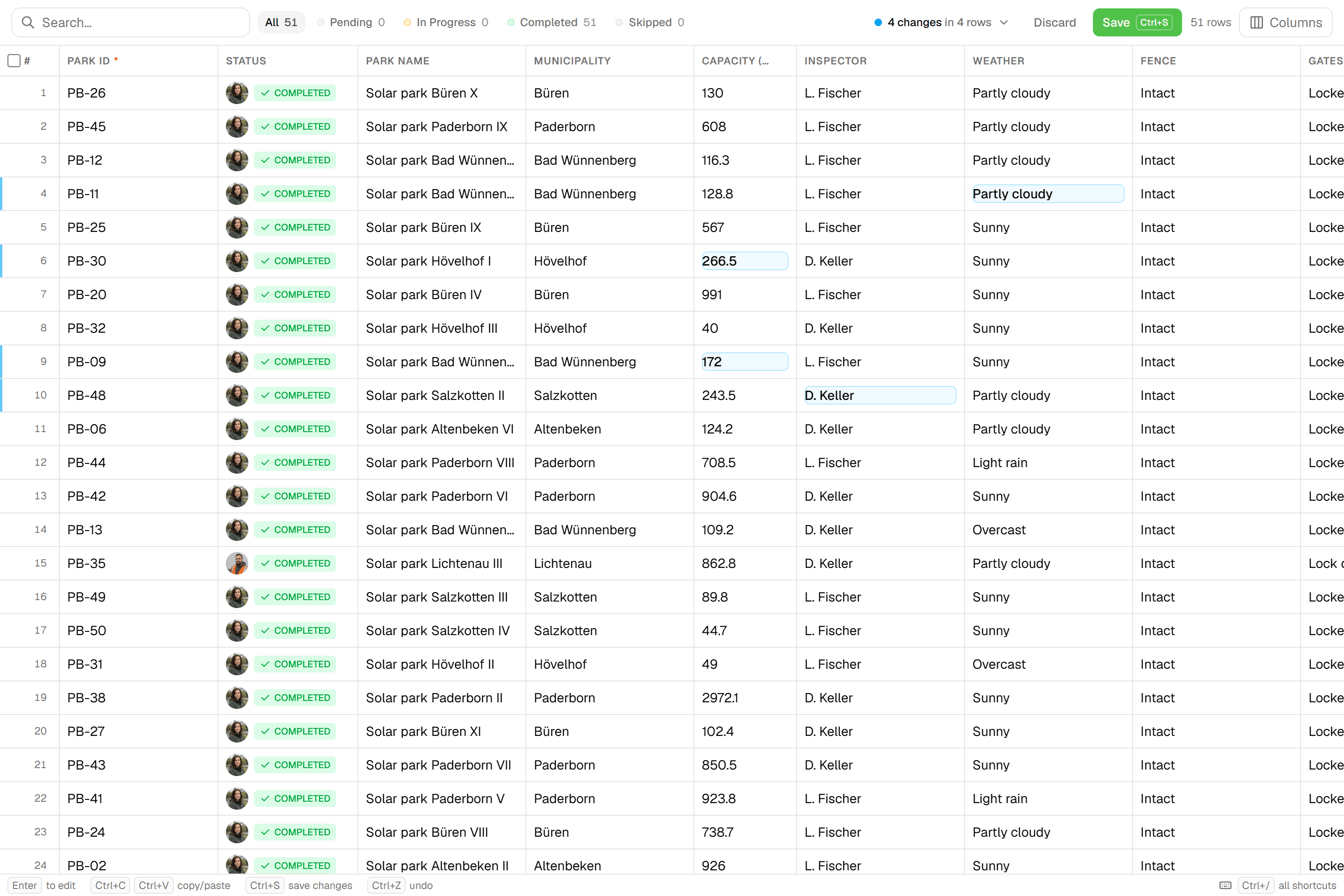Click avatar in the PB-48 row

click(237, 395)
